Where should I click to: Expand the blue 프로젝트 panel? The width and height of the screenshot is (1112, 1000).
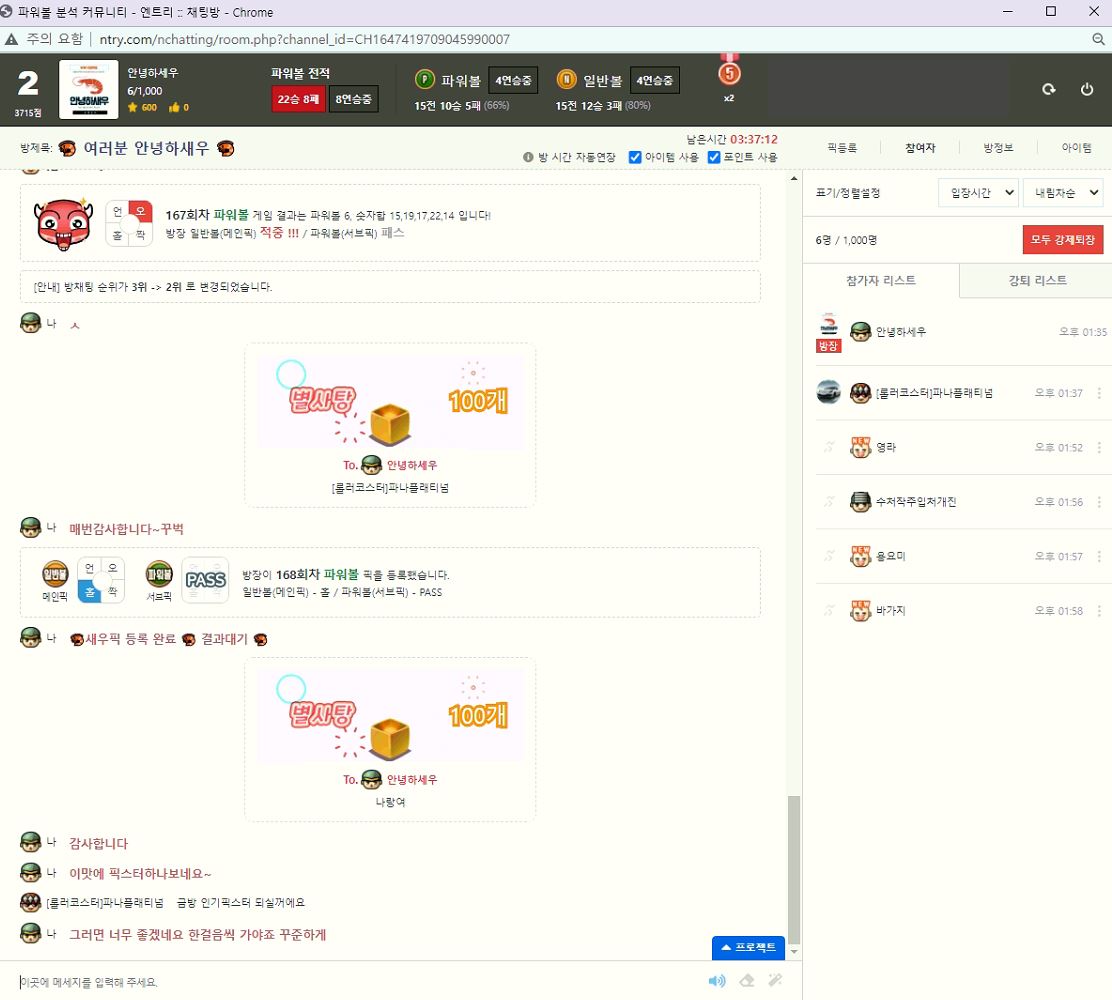click(x=748, y=947)
